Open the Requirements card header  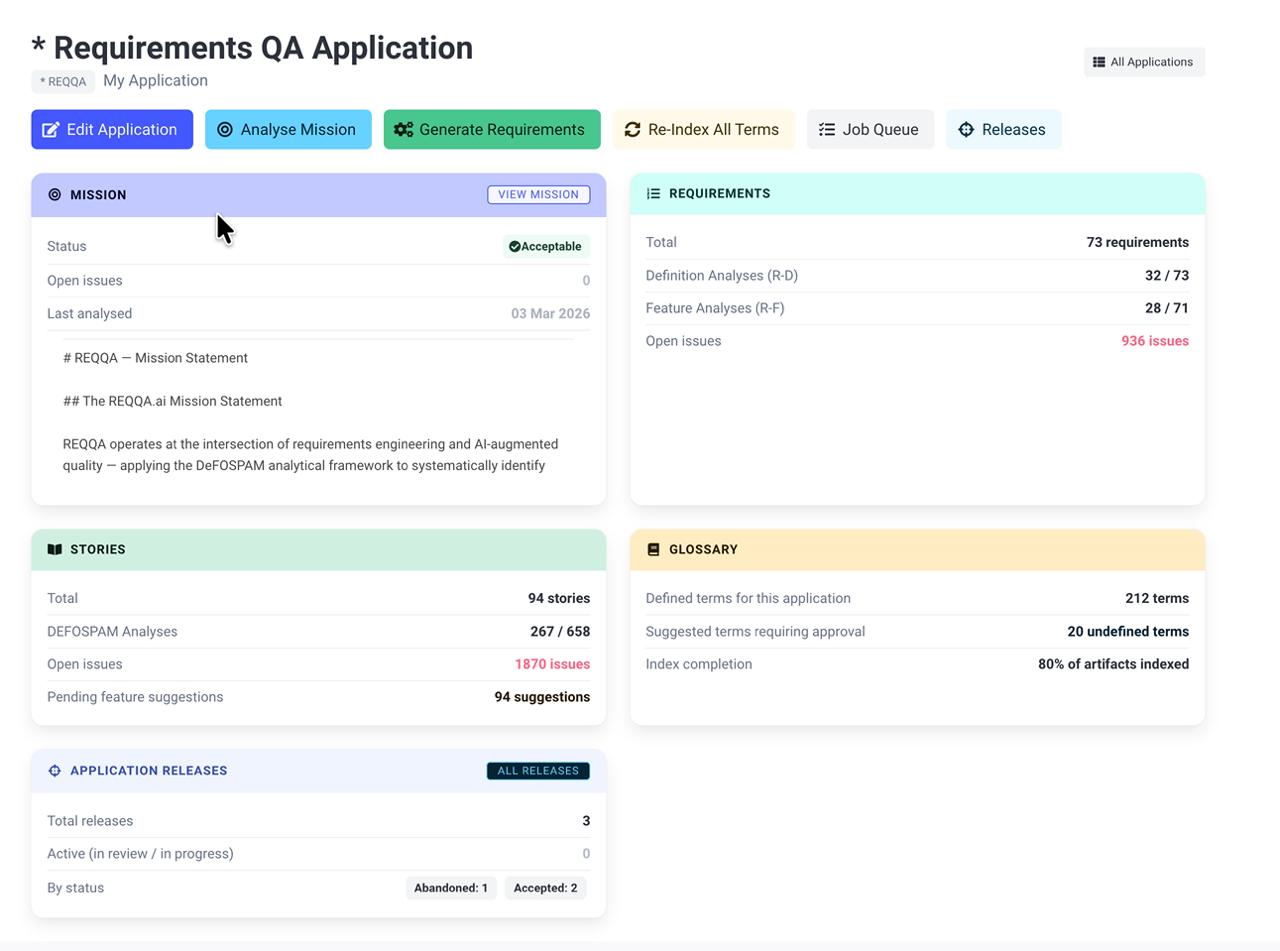pos(917,194)
